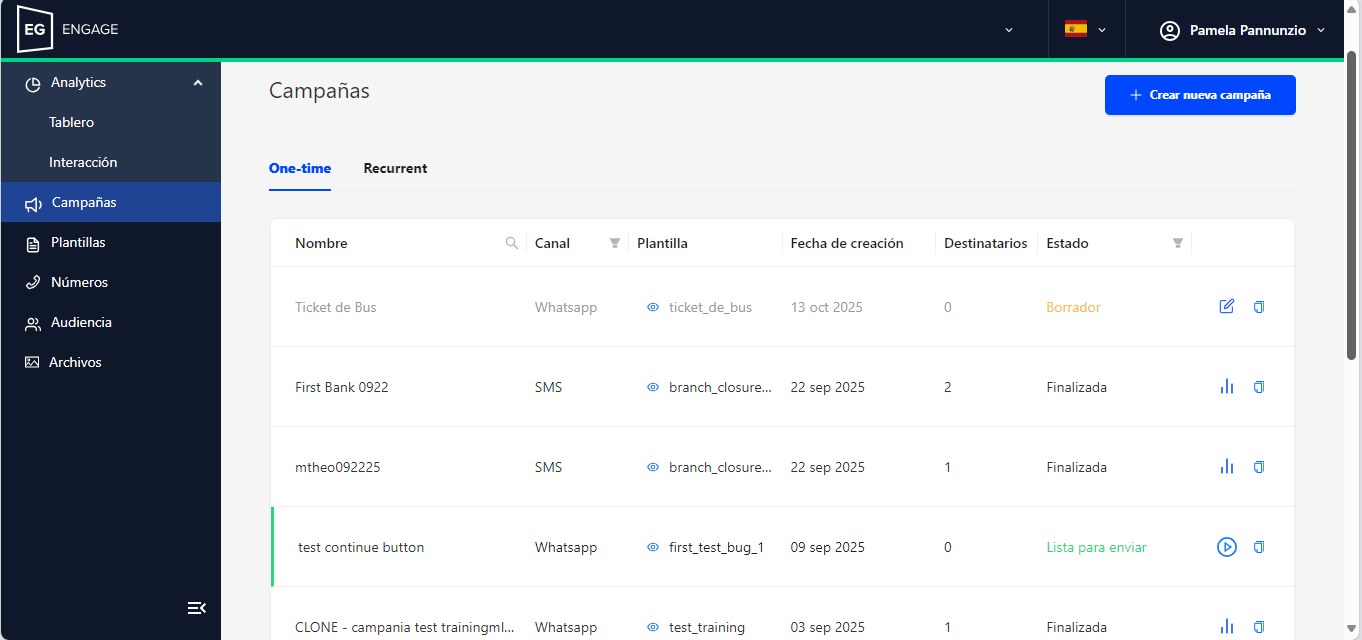Image resolution: width=1362 pixels, height=640 pixels.
Task: Click the EG Engage logo
Action: pyautogui.click(x=68, y=29)
